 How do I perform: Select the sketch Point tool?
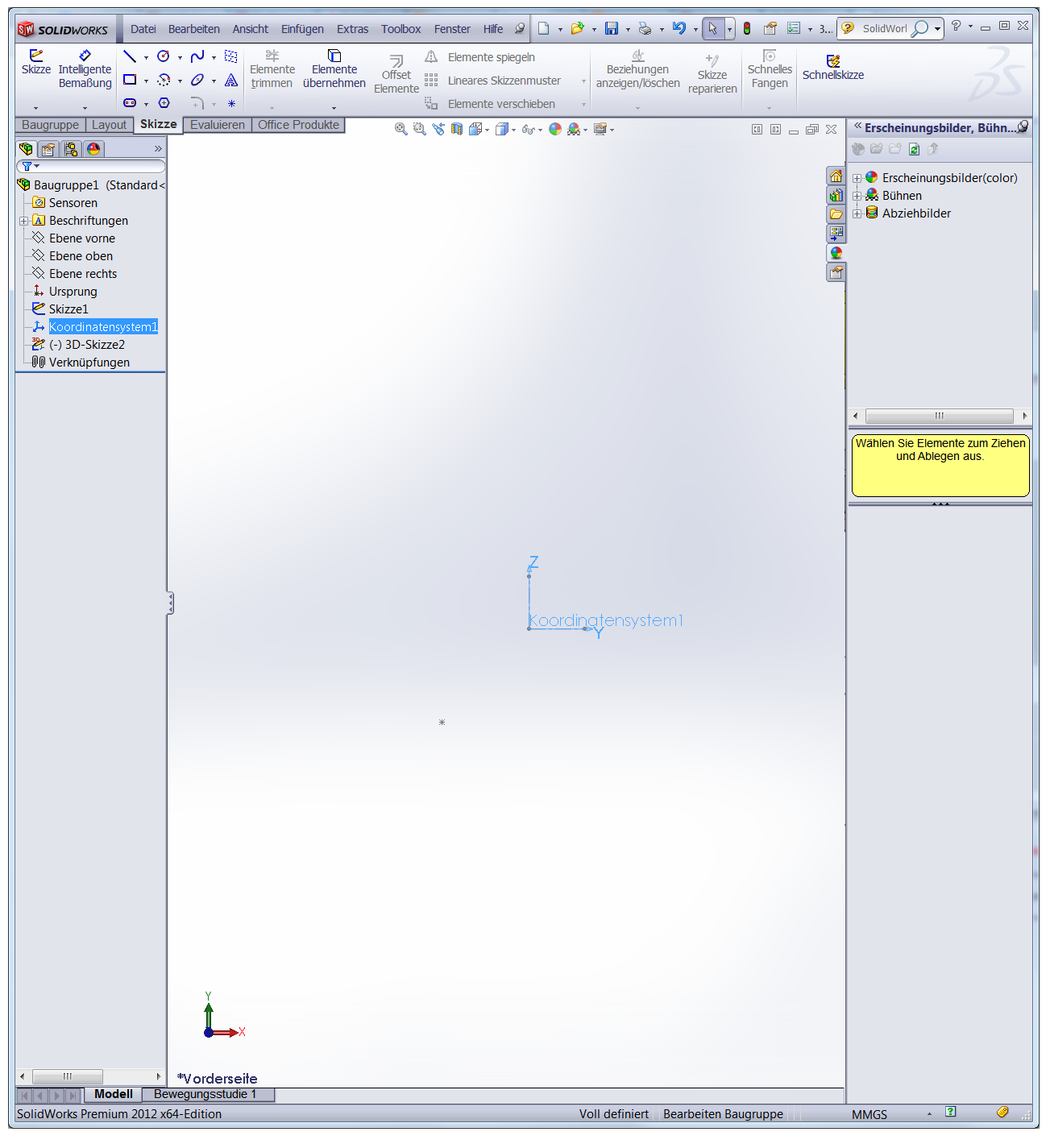(231, 103)
